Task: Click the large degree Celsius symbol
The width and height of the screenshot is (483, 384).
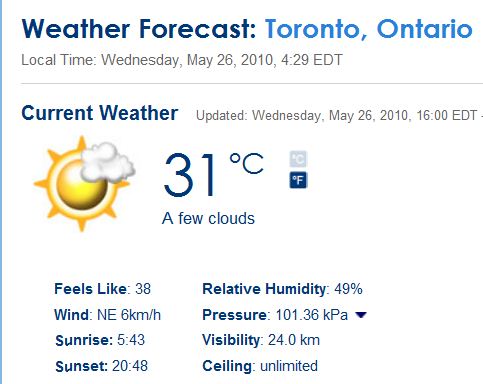Action: [x=246, y=163]
